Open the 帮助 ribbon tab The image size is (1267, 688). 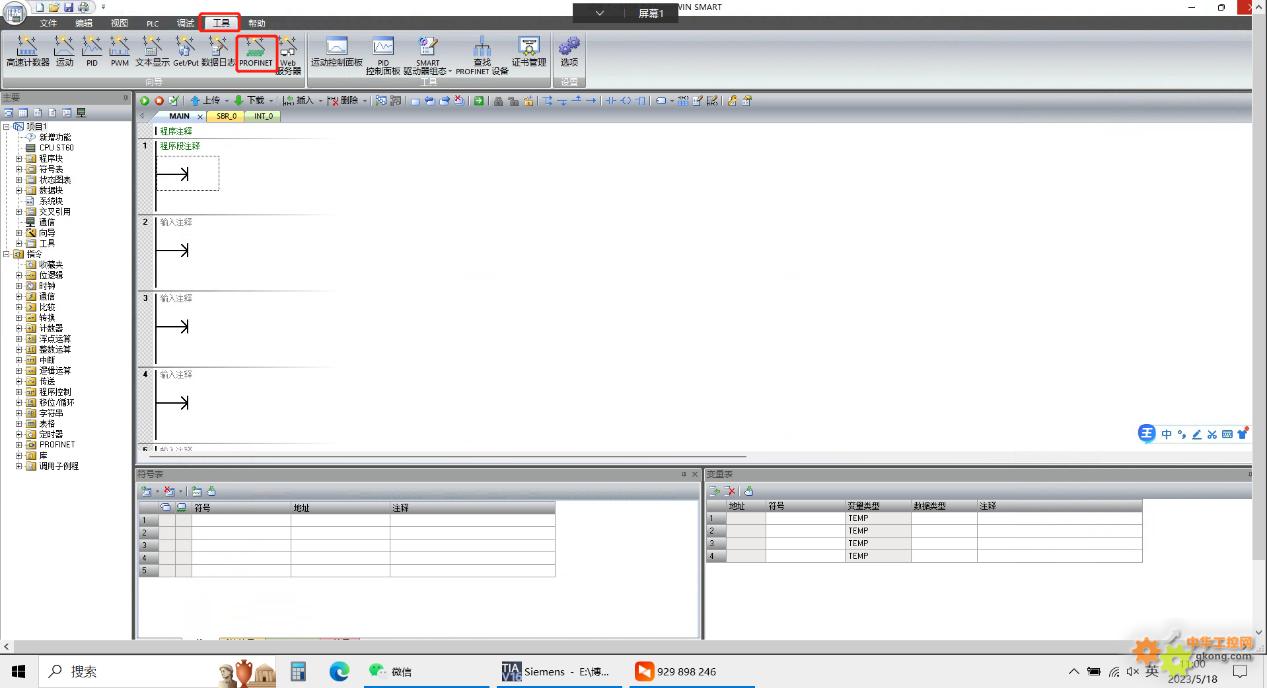point(257,23)
